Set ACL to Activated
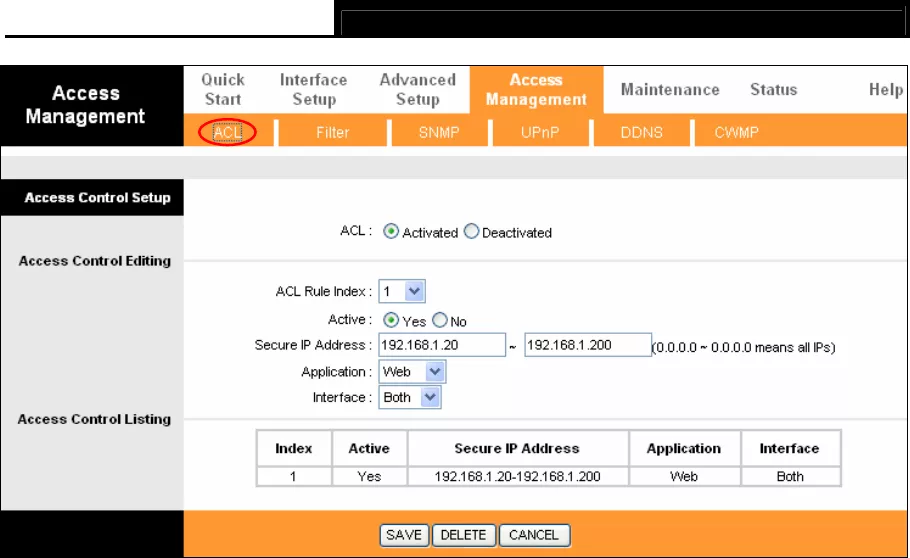Viewport: 910px width, 558px height. (391, 232)
